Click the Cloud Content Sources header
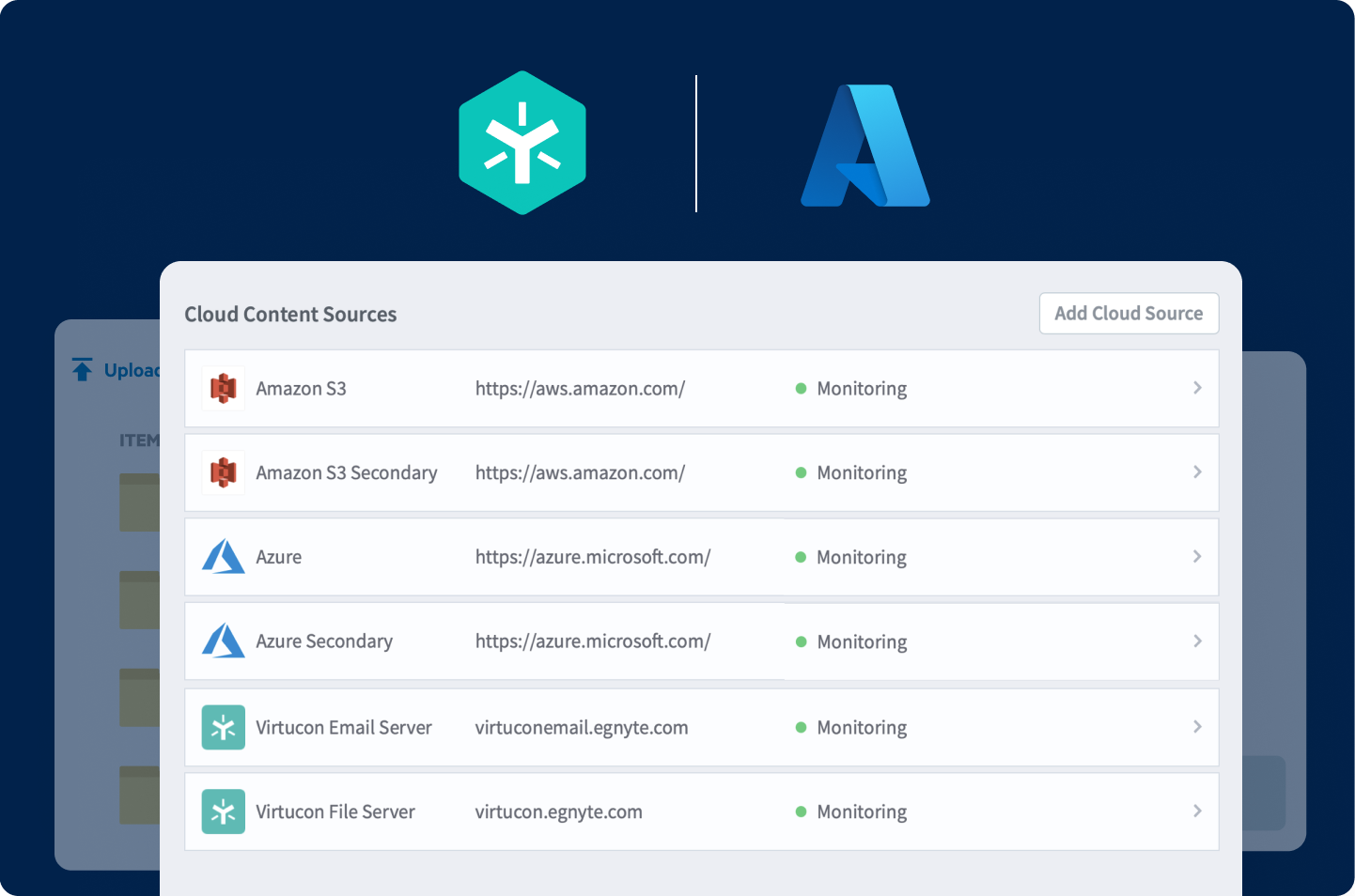 point(290,314)
